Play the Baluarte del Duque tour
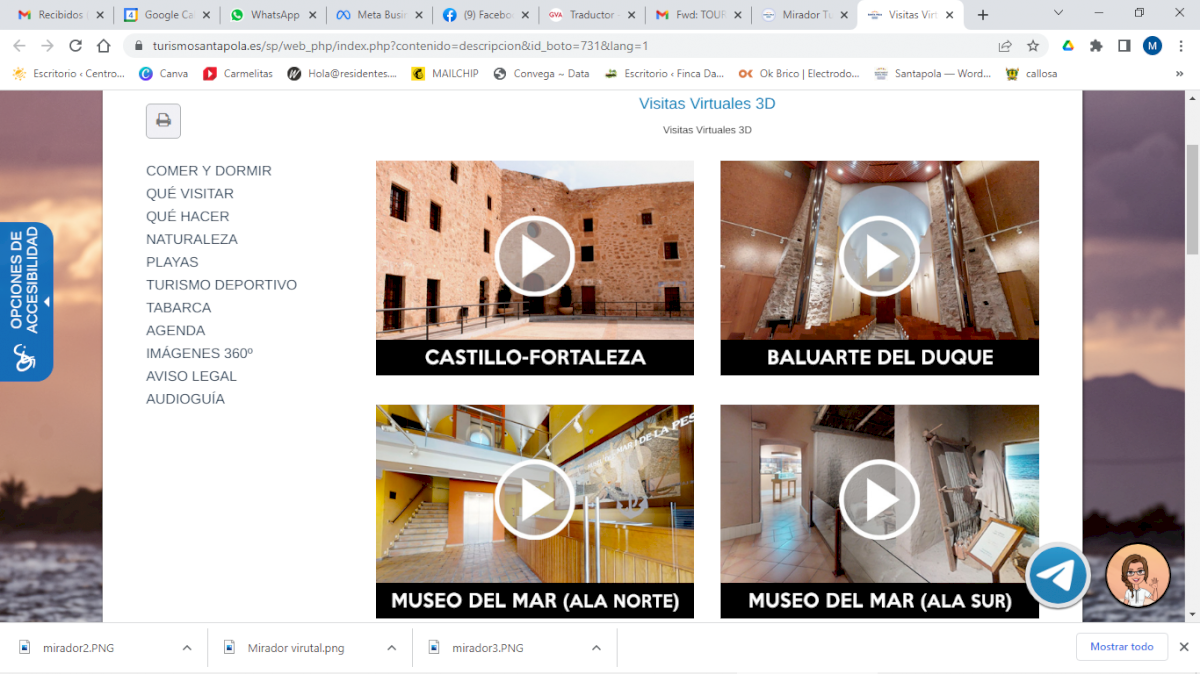 (879, 257)
